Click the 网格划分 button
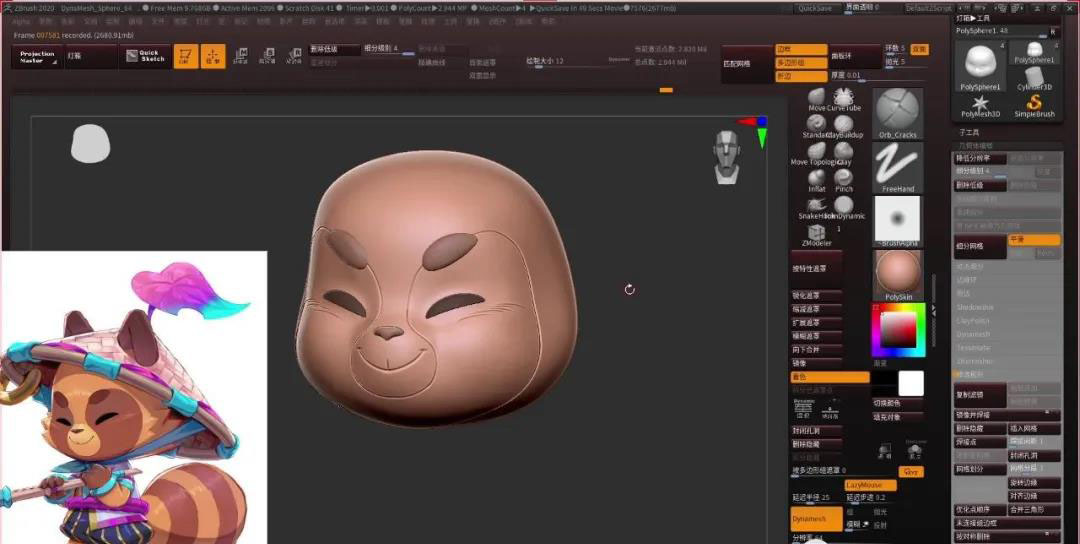The height and width of the screenshot is (544, 1080). tap(980, 470)
